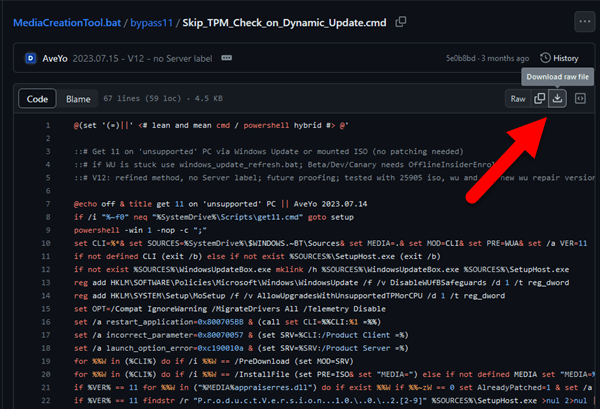Select line number 19

click(46, 361)
